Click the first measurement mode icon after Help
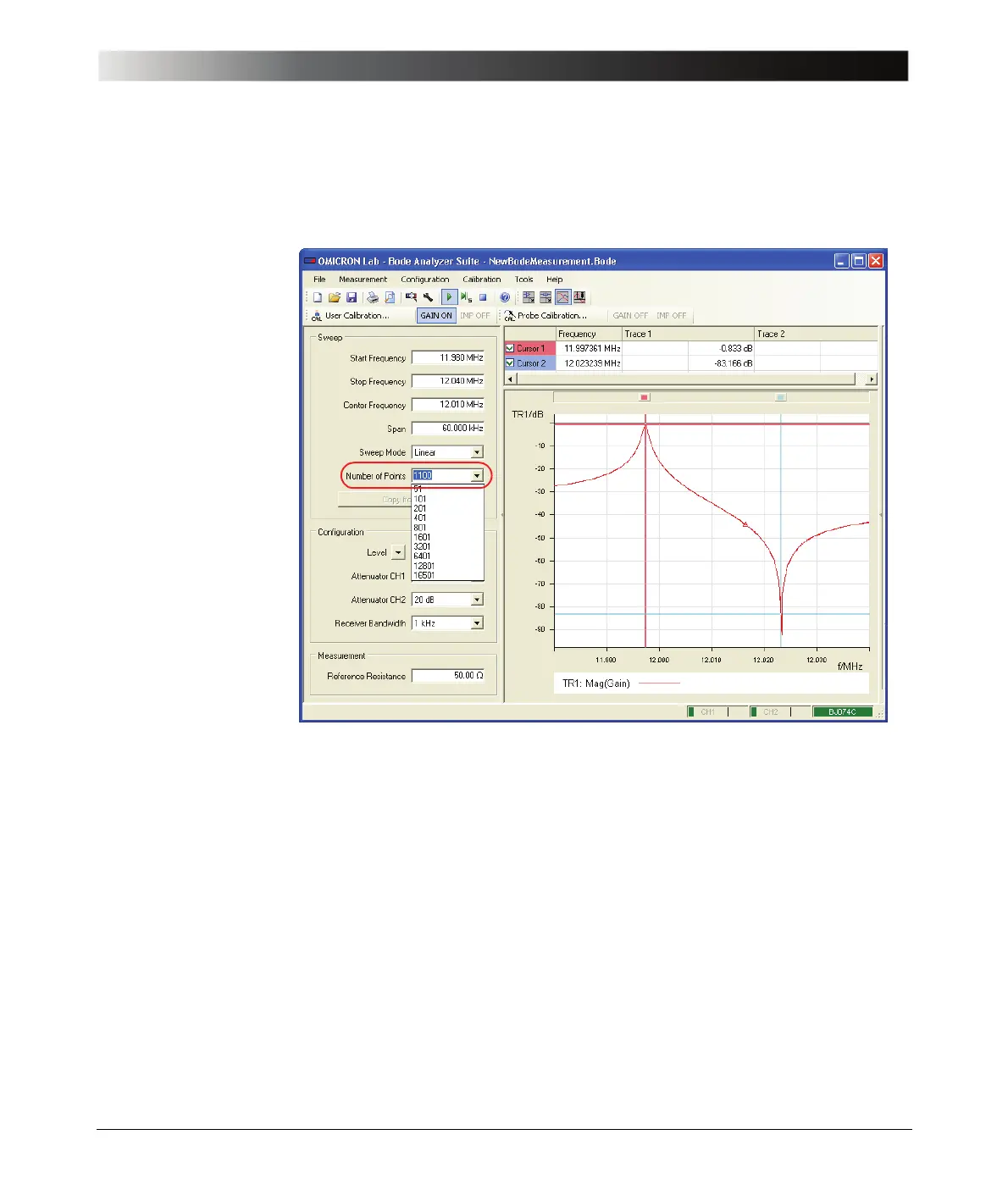 [x=529, y=297]
